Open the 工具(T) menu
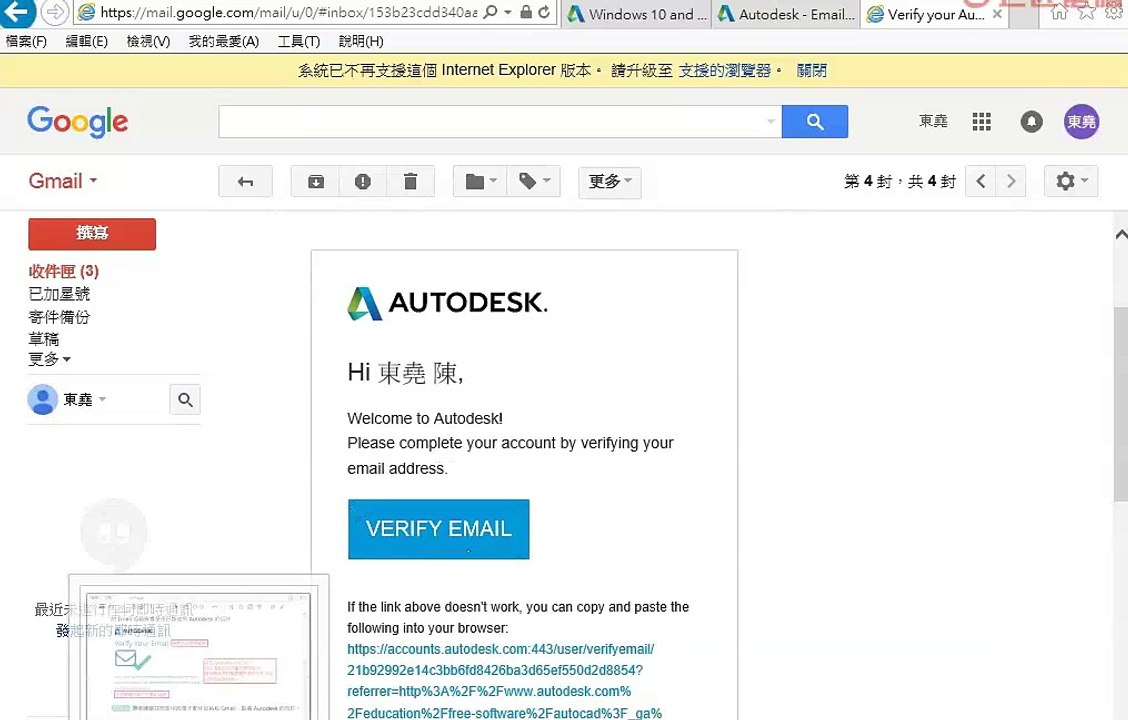This screenshot has width=1128, height=720. click(x=299, y=41)
